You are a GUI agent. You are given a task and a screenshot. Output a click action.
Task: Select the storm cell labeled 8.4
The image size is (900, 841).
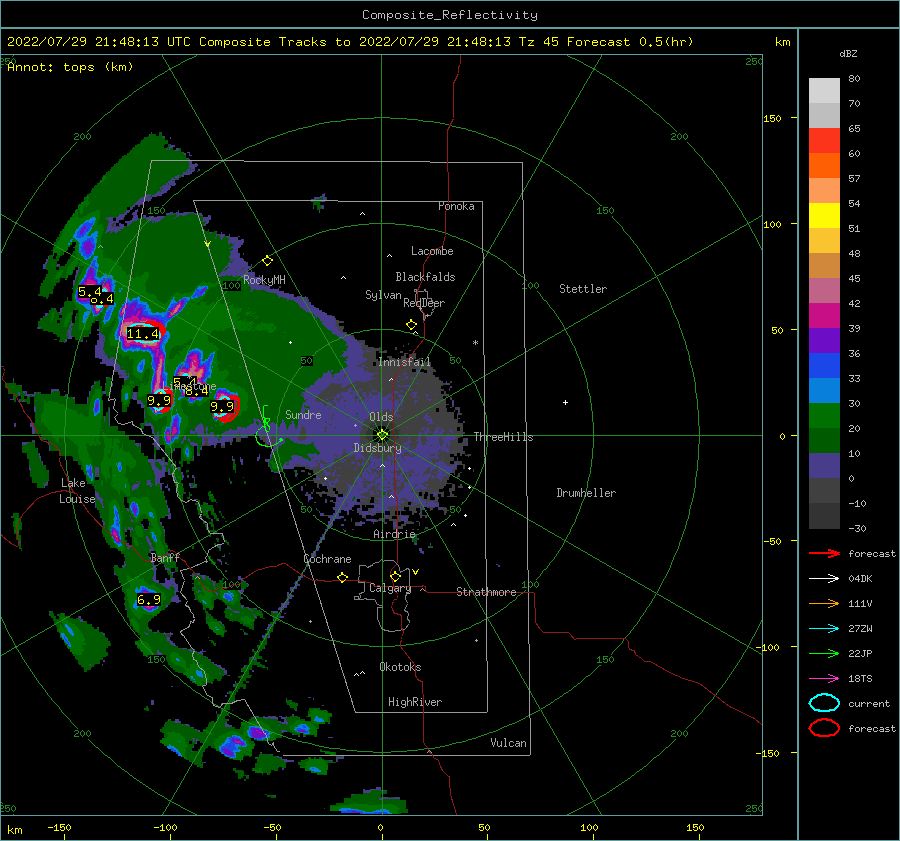197,392
